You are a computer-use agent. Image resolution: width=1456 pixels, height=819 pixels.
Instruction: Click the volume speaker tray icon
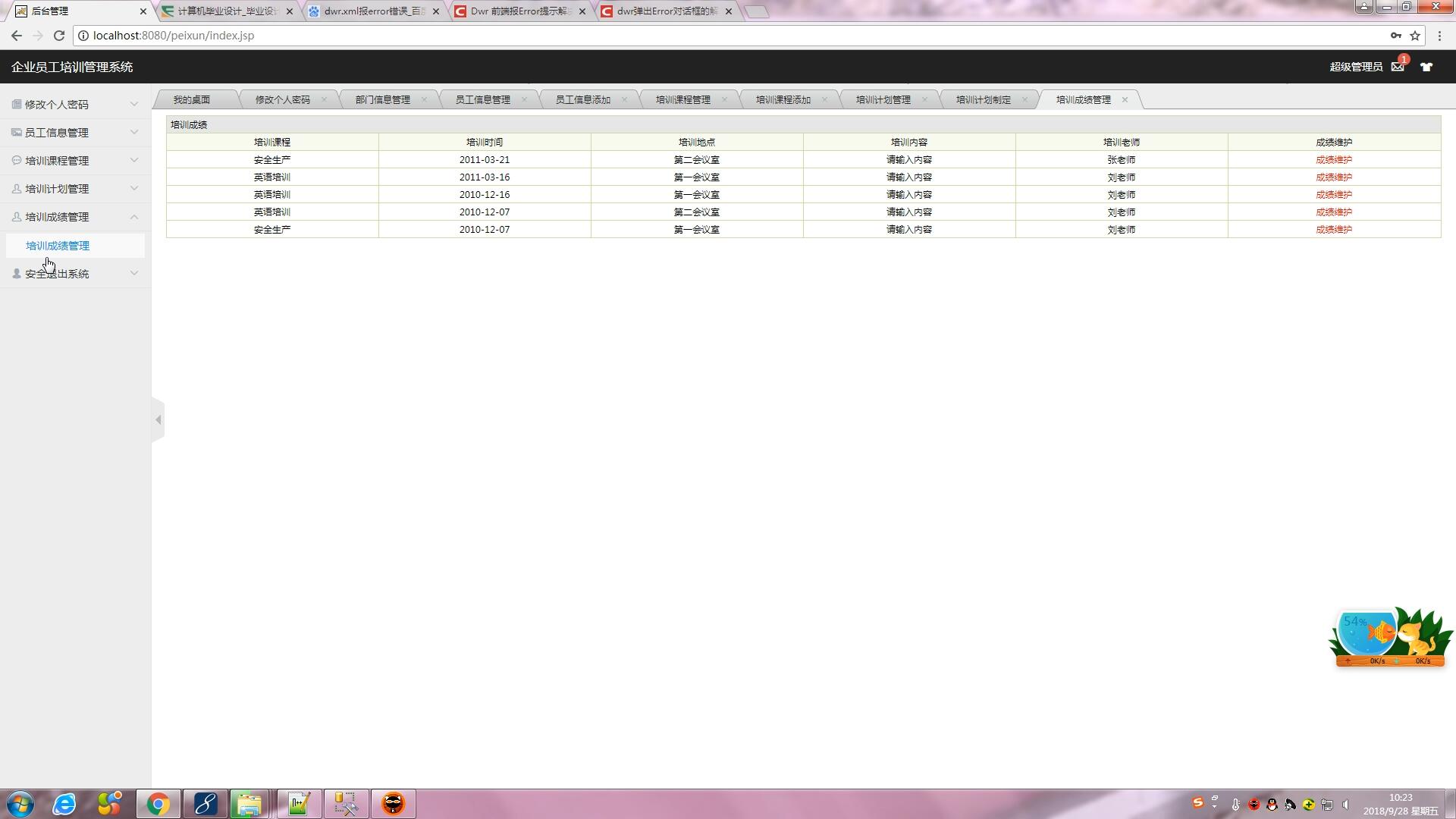pyautogui.click(x=1346, y=805)
